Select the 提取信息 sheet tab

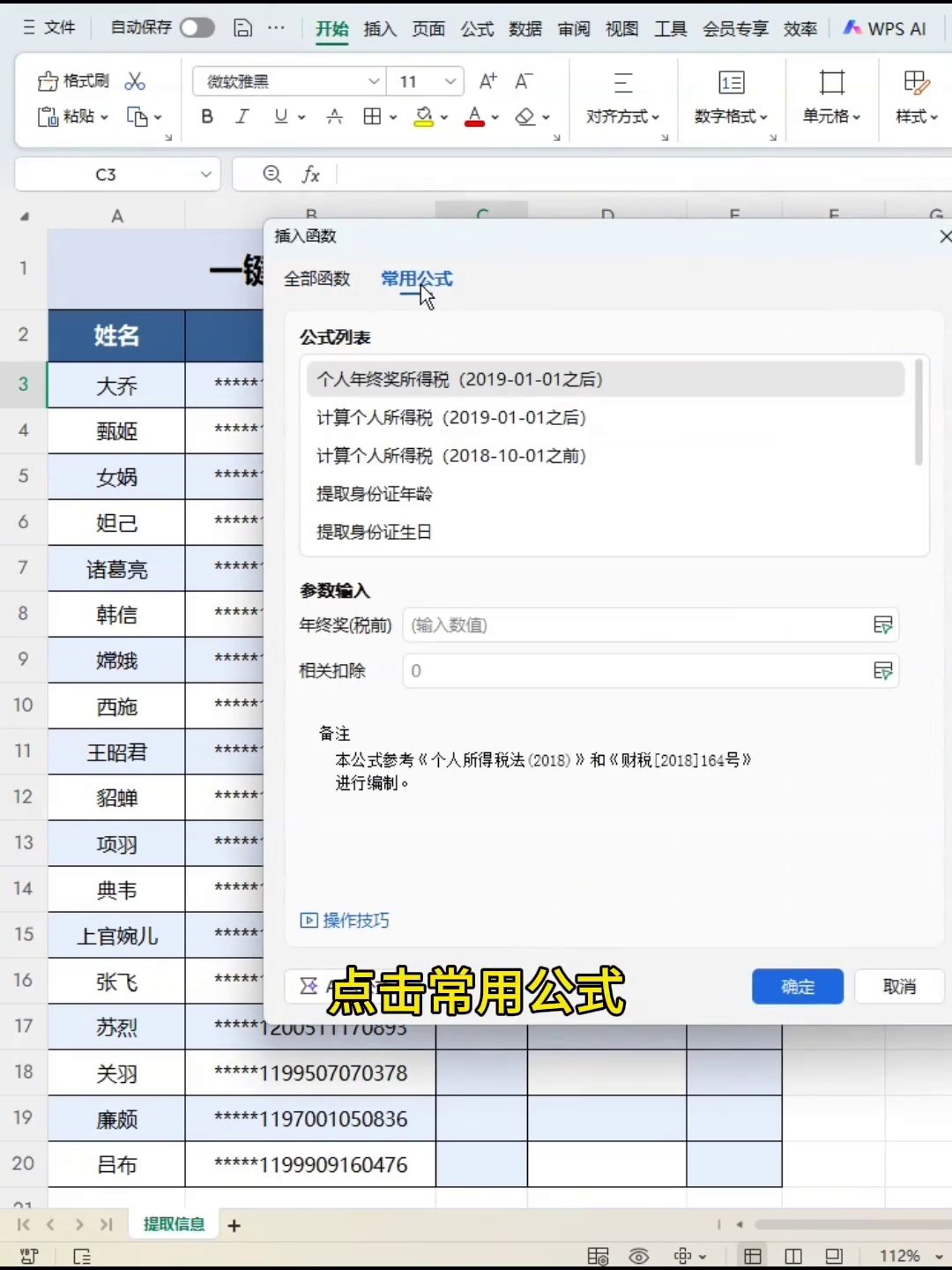(x=174, y=1224)
